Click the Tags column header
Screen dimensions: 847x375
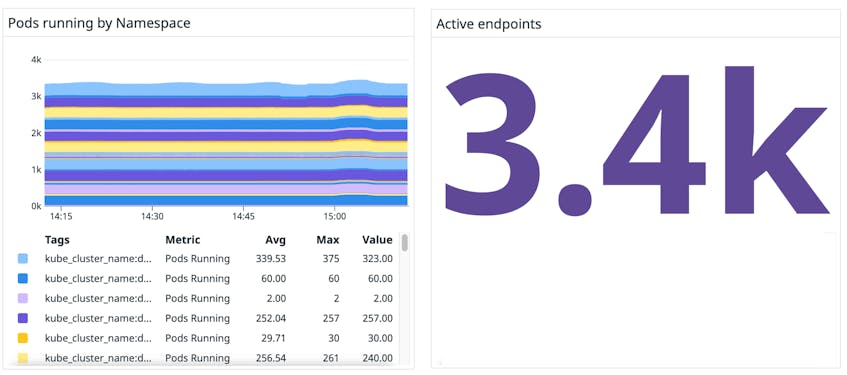(x=57, y=240)
